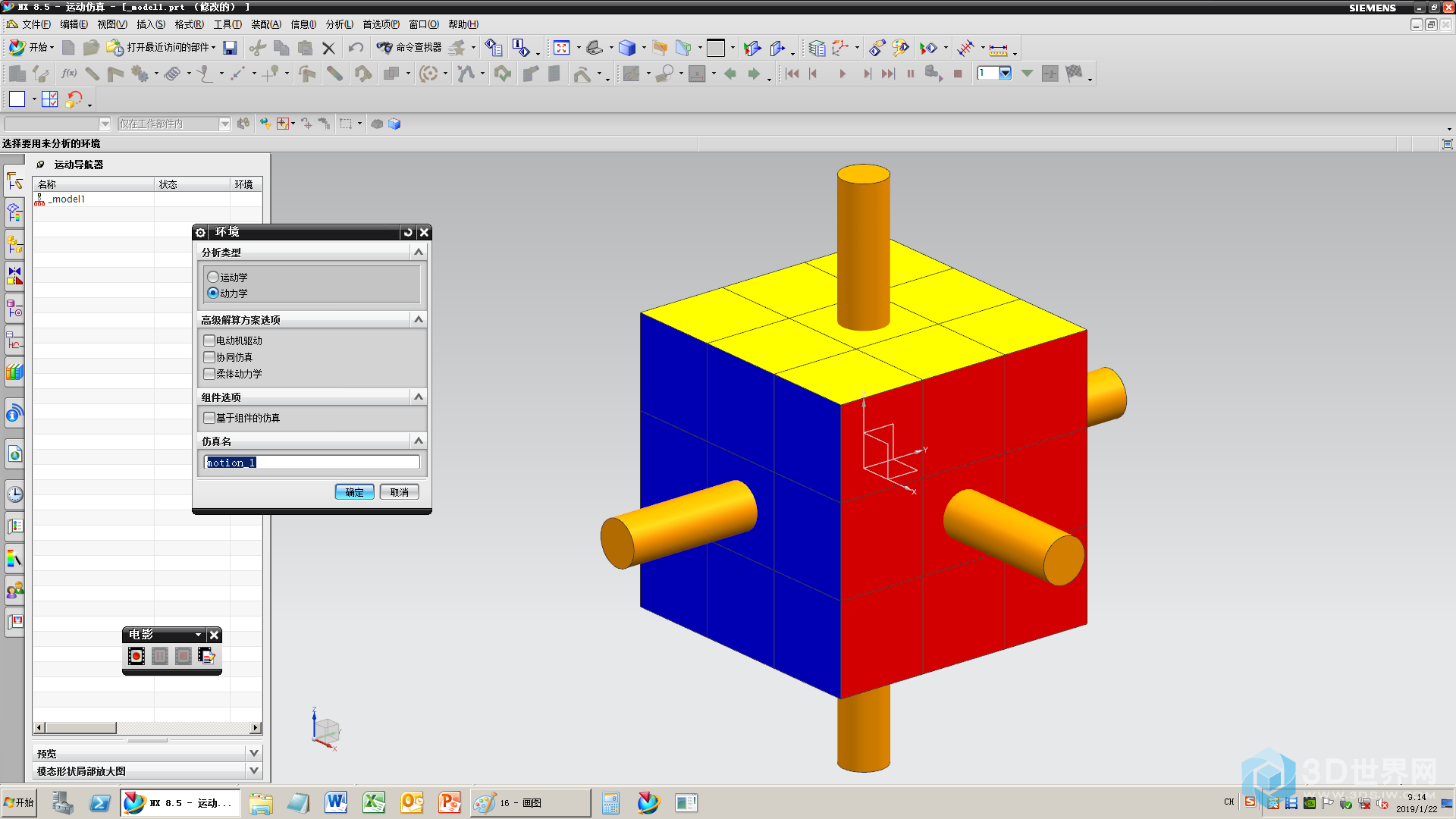Click the Delete X icon
The width and height of the screenshot is (1456, 819).
coord(328,48)
